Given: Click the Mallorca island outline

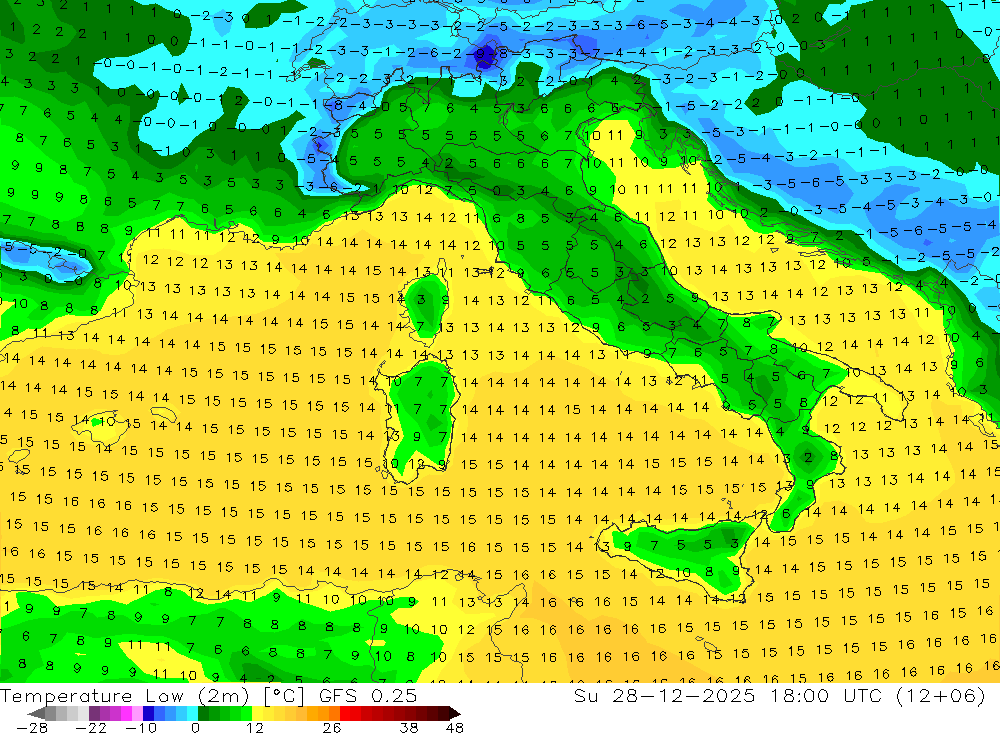Looking at the screenshot, I should click(102, 426).
